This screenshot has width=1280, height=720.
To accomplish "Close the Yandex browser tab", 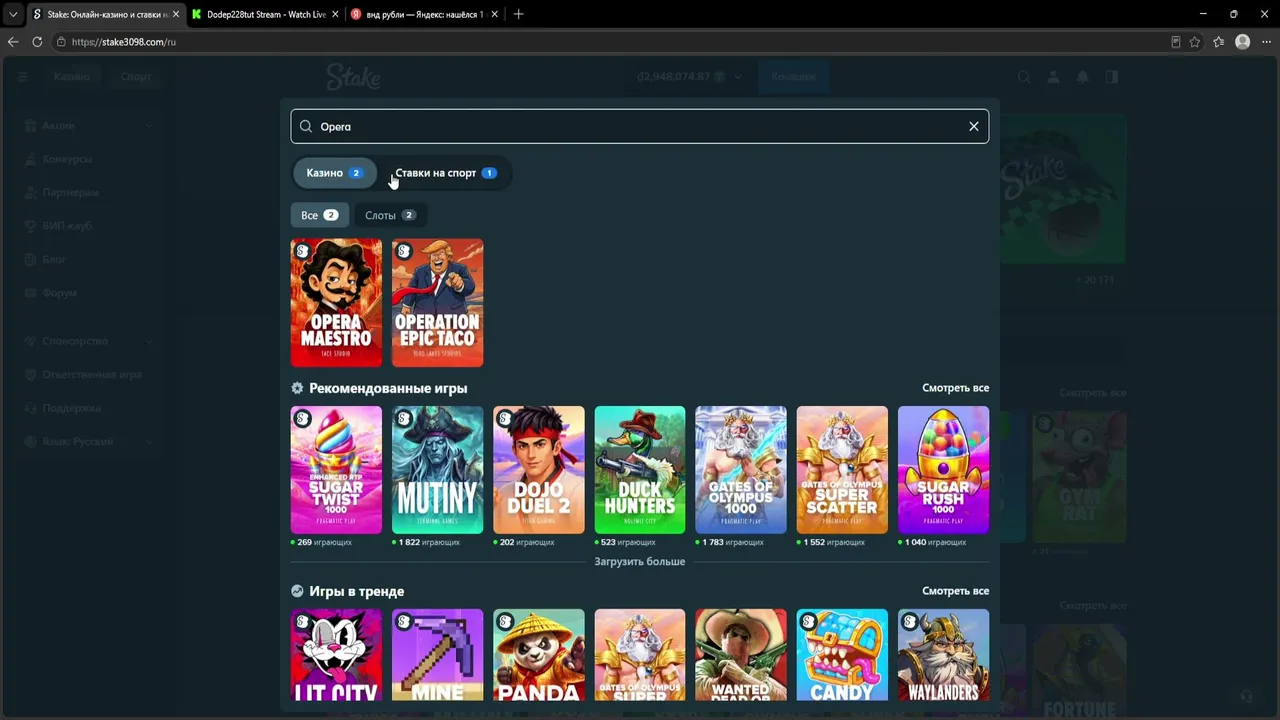I will point(495,15).
